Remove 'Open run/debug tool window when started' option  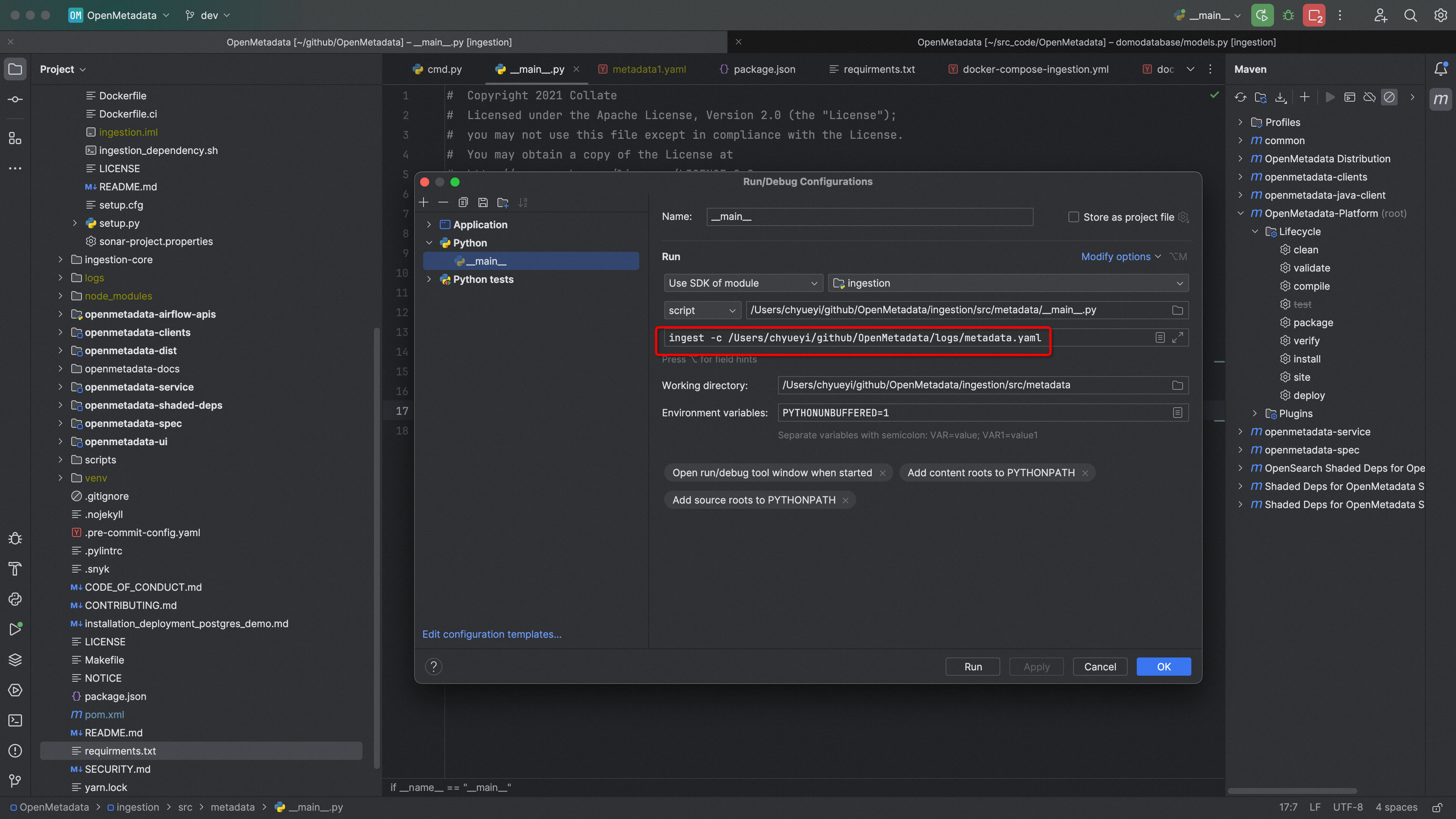[883, 473]
